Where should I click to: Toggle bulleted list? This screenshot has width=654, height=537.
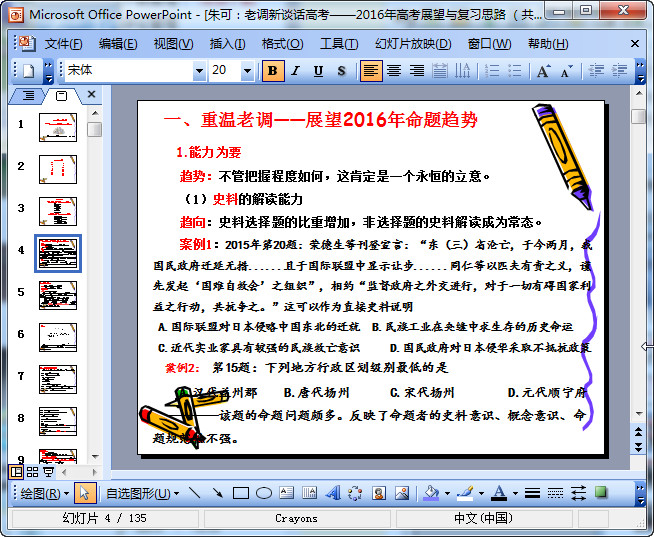click(x=515, y=71)
